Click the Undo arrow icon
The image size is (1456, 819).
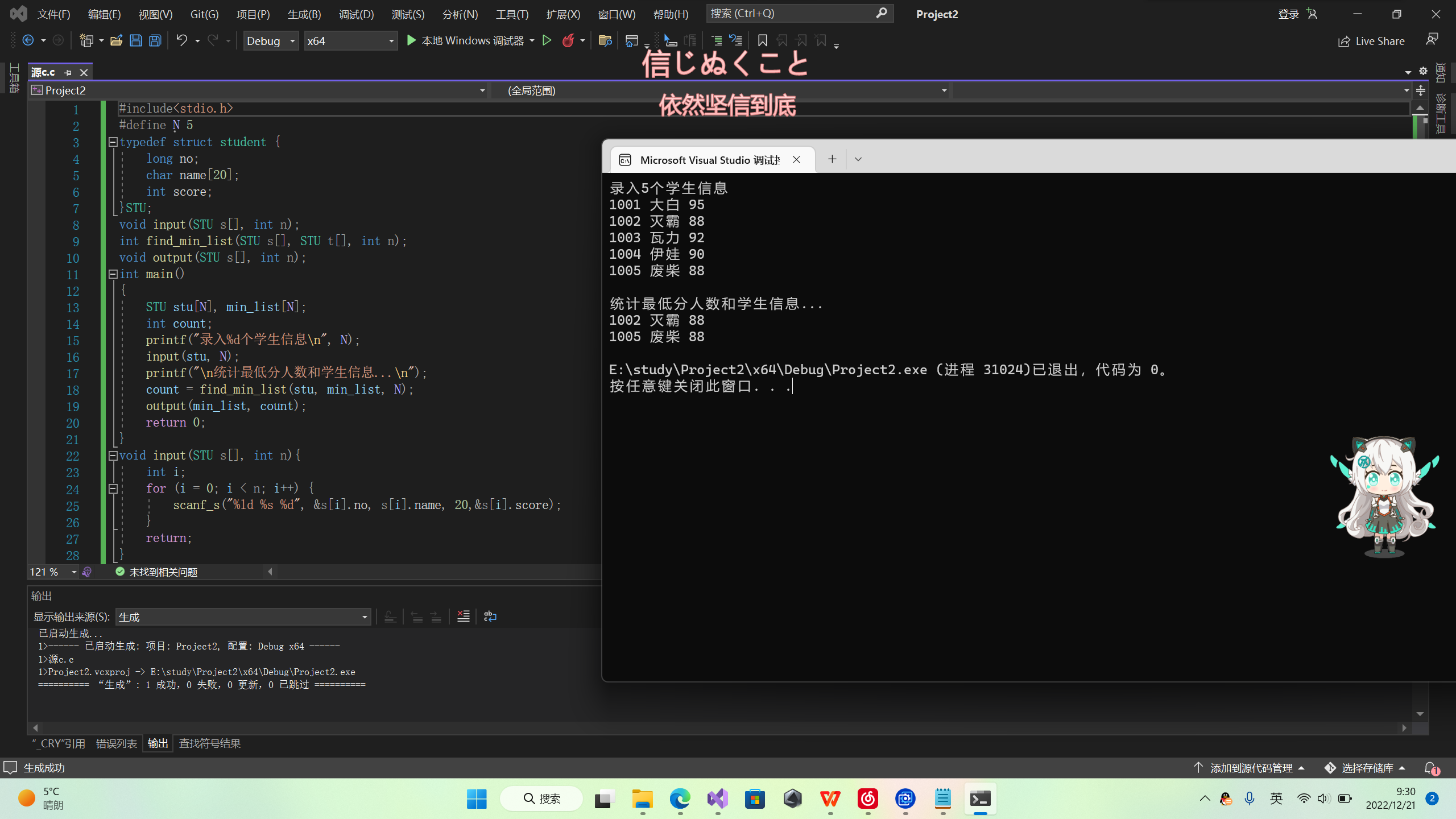click(x=181, y=40)
